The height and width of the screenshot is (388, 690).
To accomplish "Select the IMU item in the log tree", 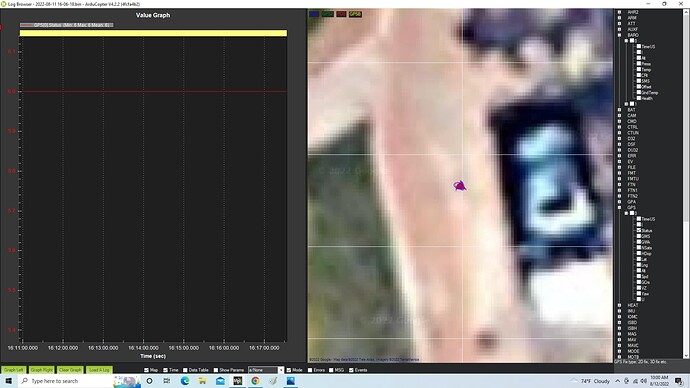I will coord(631,311).
